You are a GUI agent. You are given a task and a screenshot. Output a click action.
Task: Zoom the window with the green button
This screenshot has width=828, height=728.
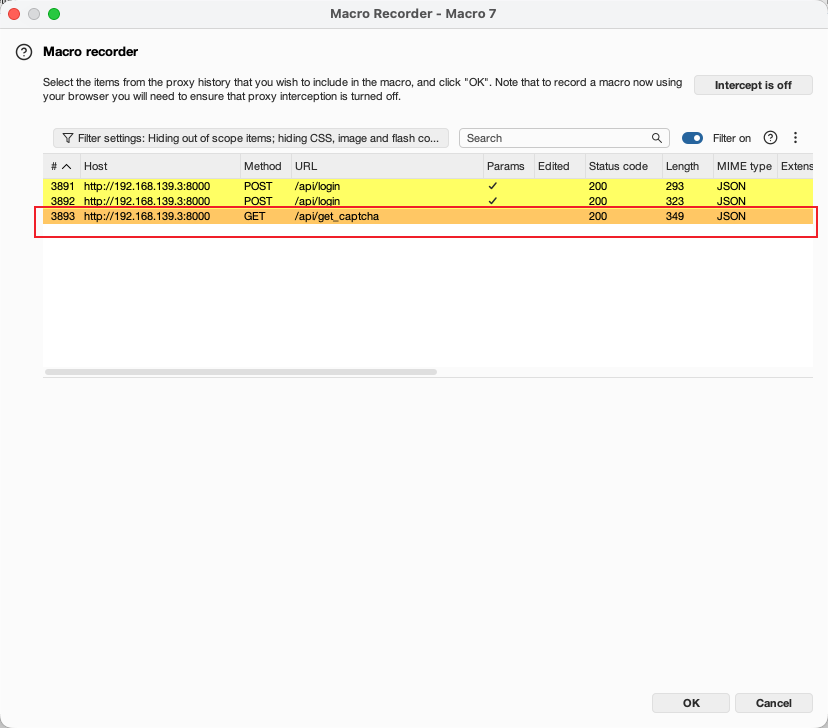click(54, 14)
